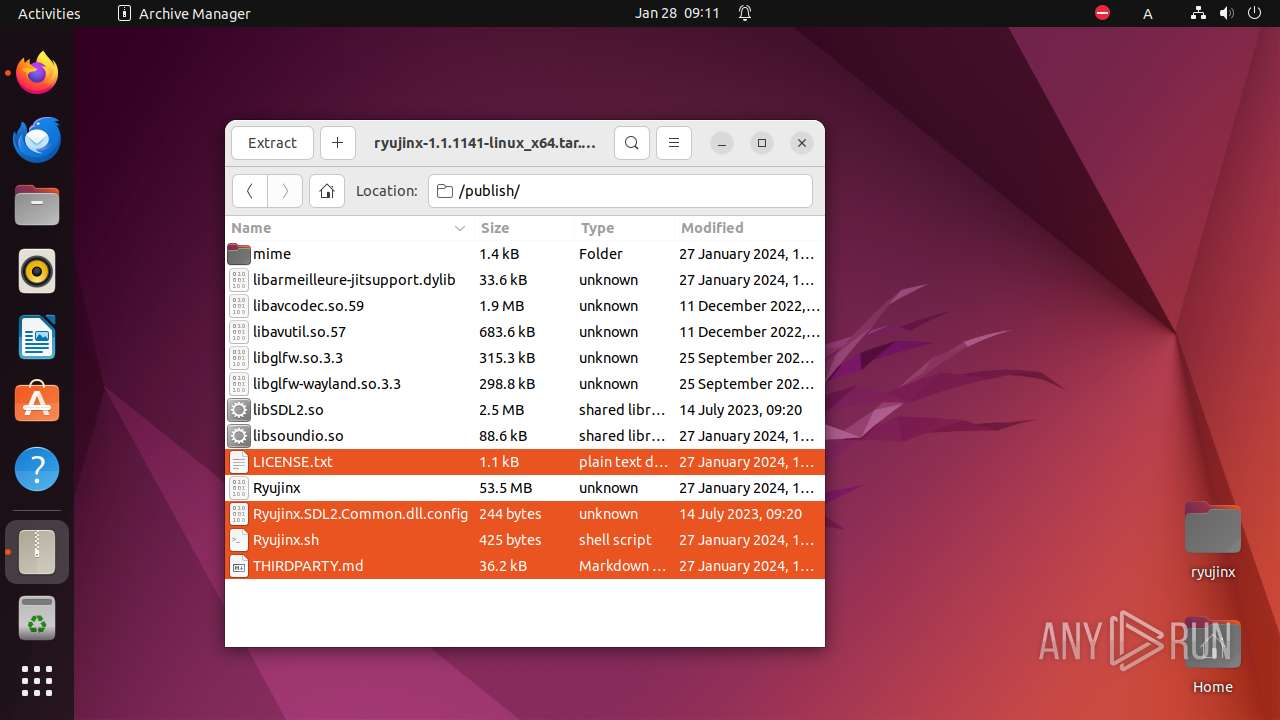
Task: Open Activities overview
Action: (49, 13)
